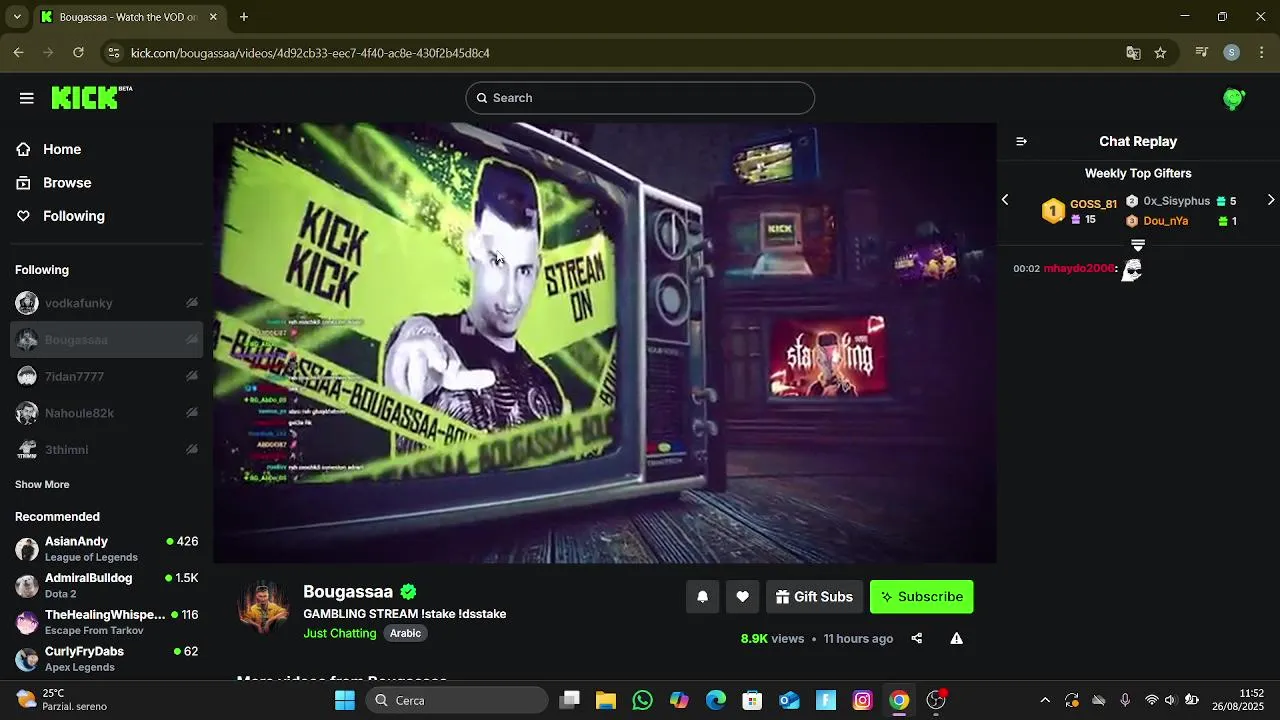Open Dou_nYa gifter profile
This screenshot has height=720, width=1280.
(x=1165, y=221)
